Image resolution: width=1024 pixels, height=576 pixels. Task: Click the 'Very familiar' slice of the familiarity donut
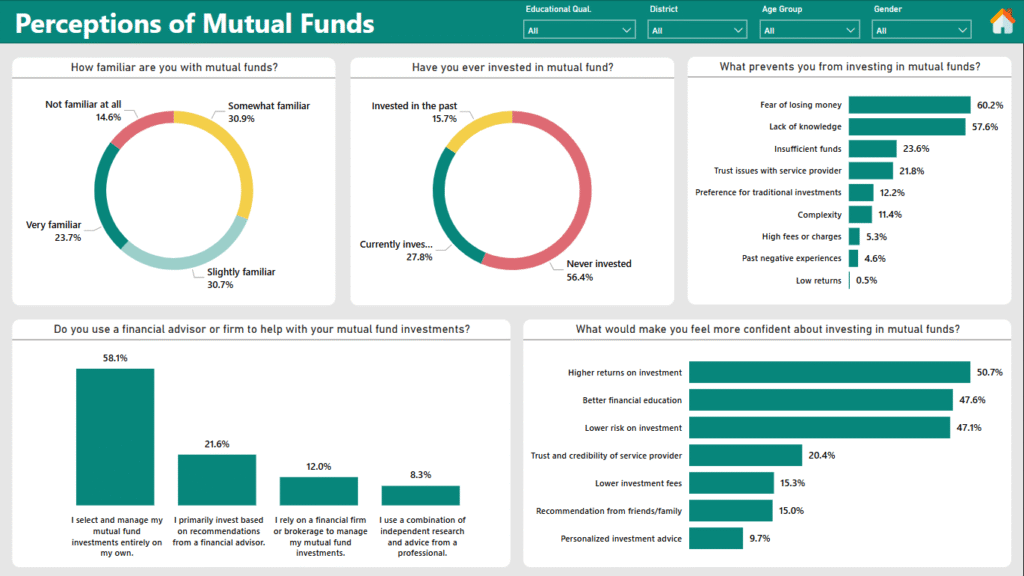click(100, 197)
